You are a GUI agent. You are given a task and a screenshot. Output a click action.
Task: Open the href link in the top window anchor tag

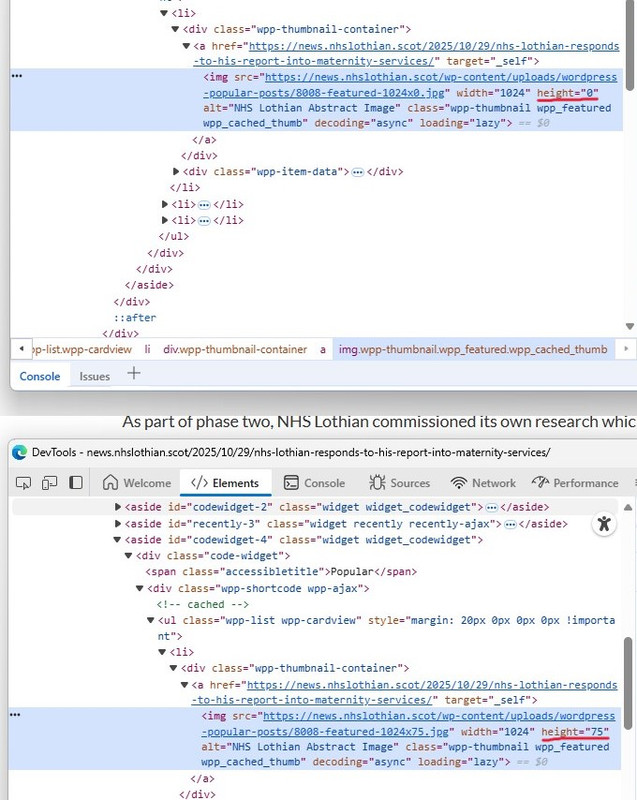pos(406,54)
